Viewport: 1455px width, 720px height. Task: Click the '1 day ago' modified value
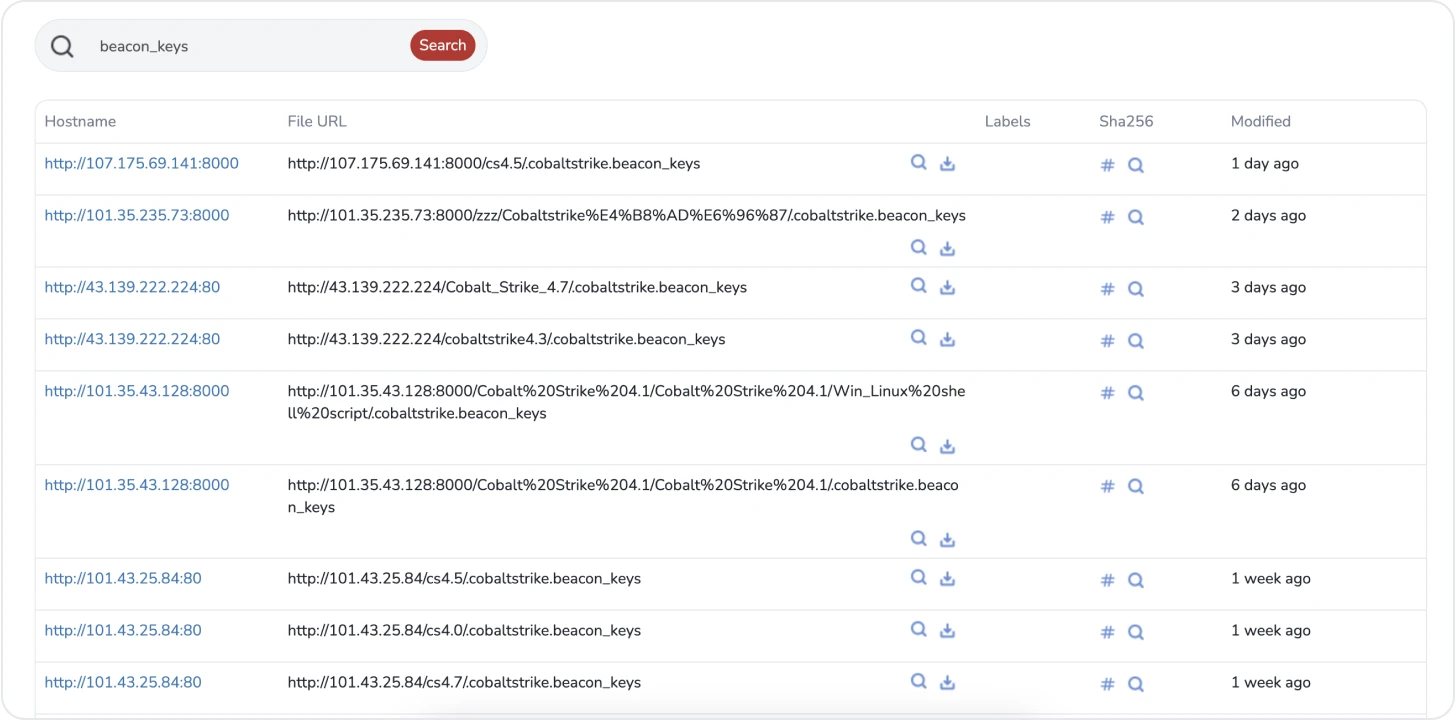[x=1265, y=163]
